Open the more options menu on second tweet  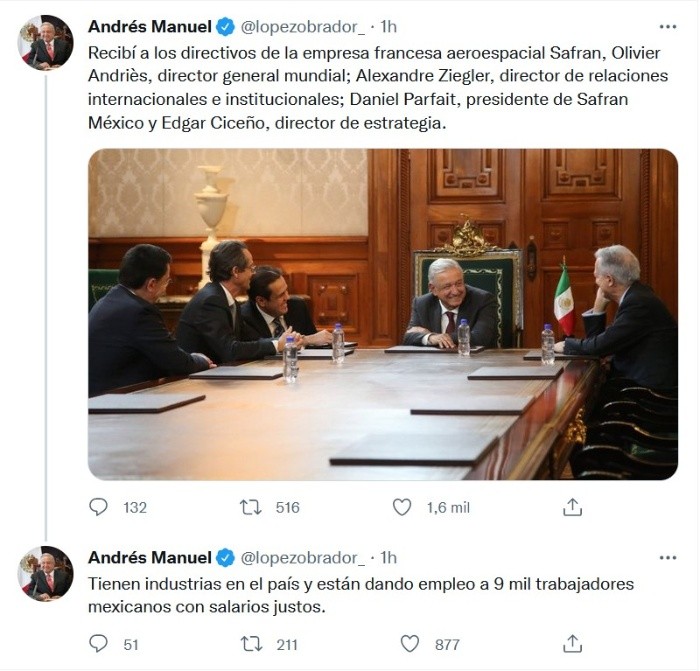(668, 558)
